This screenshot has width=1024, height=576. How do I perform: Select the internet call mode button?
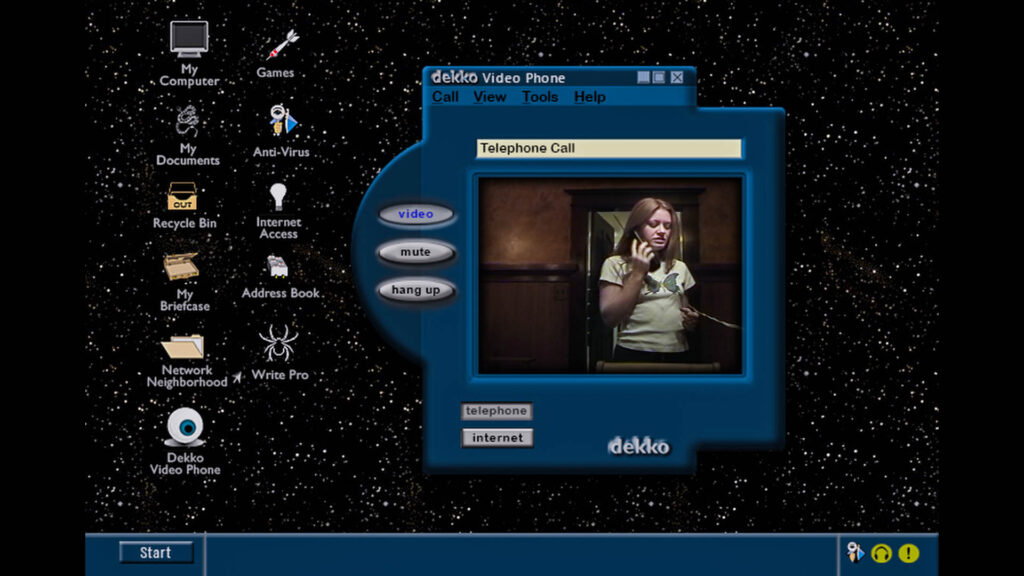[x=497, y=438]
